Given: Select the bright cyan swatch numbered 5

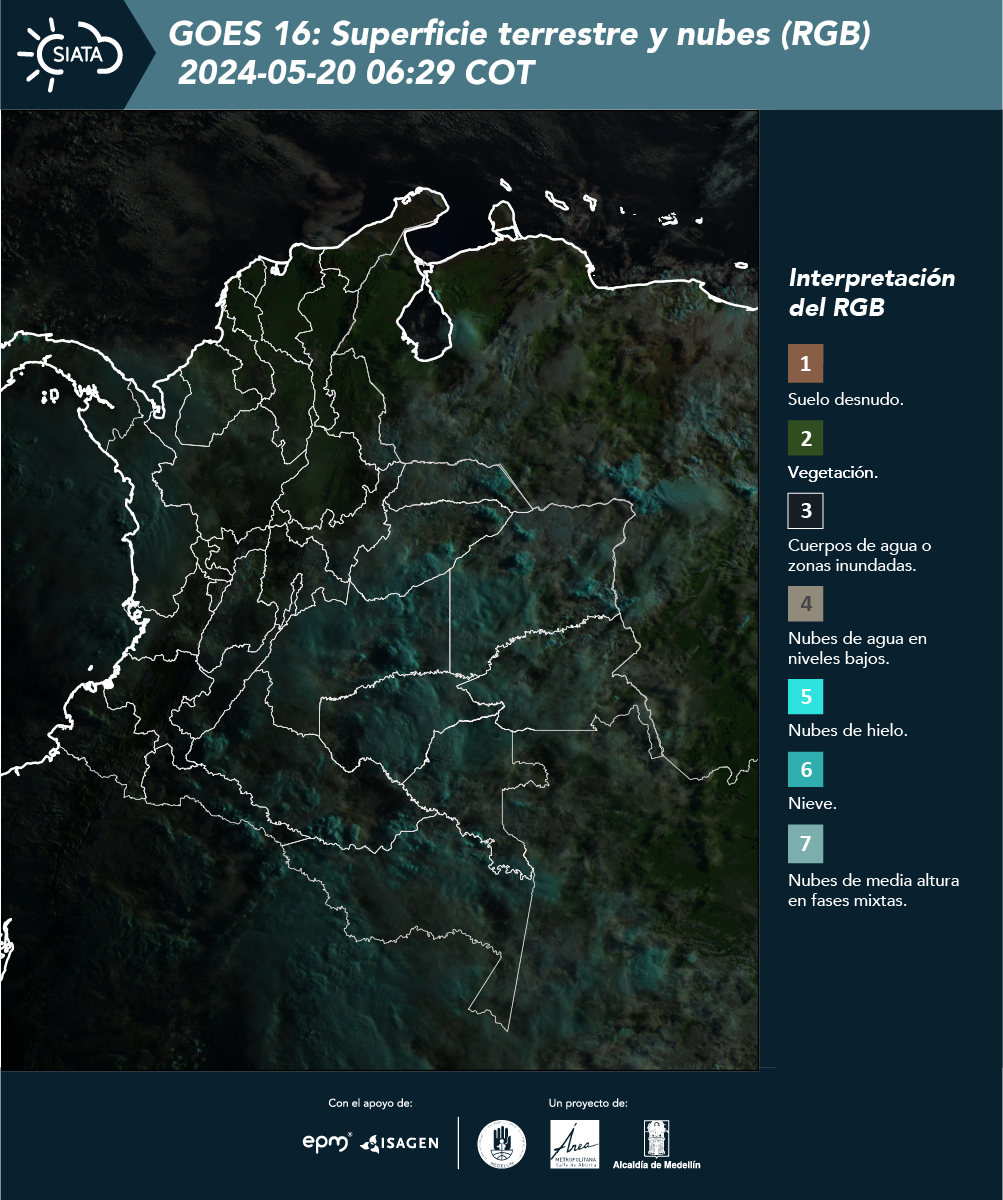Looking at the screenshot, I should [x=805, y=696].
